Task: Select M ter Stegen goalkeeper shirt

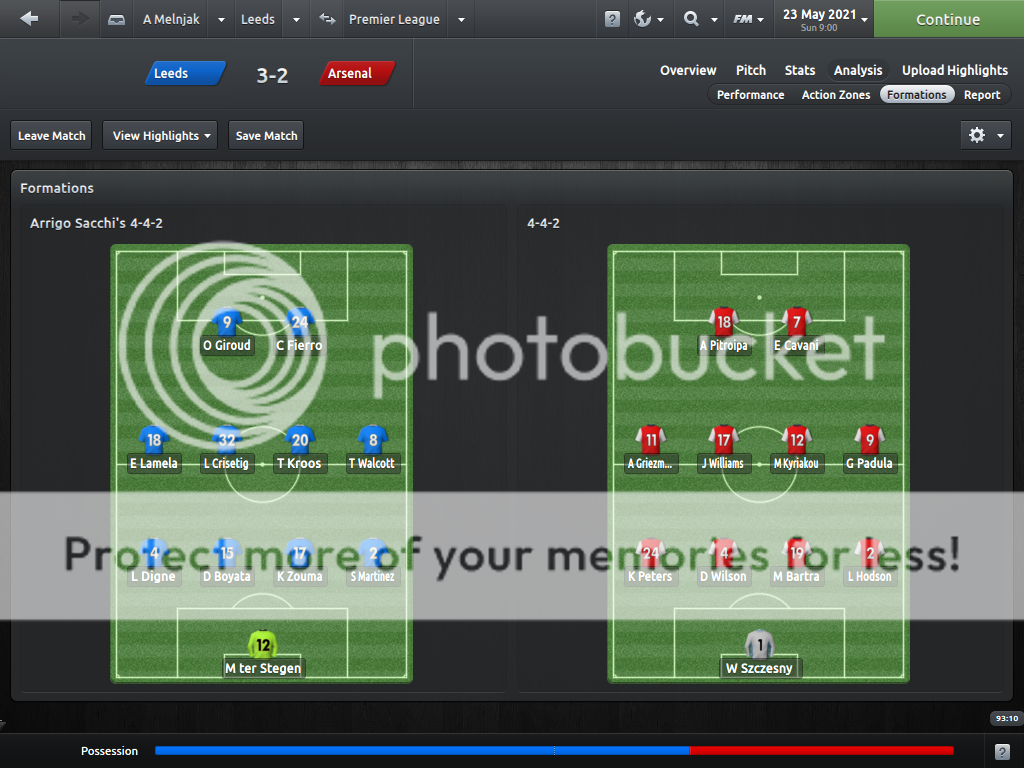Action: [262, 645]
